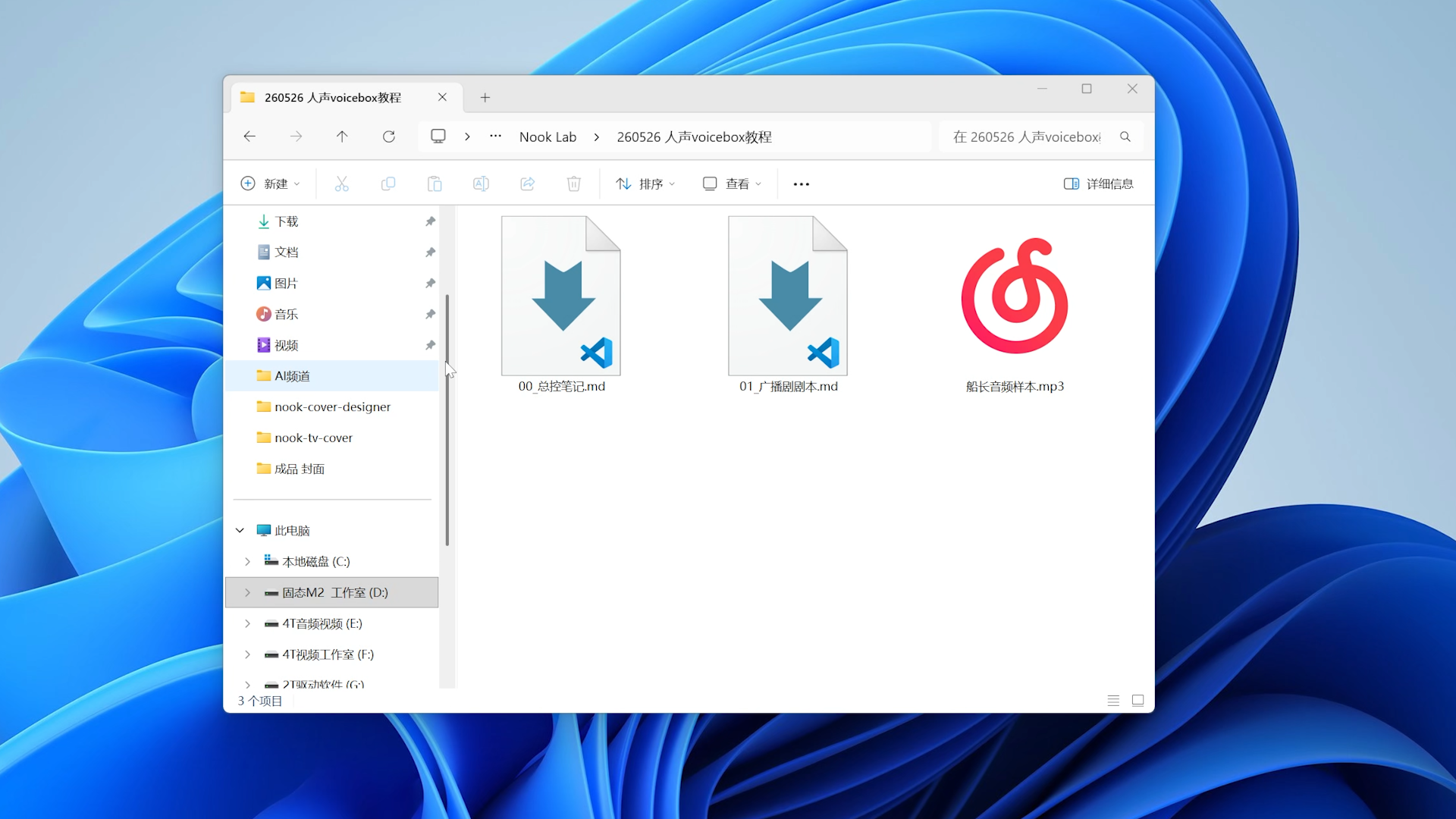Image resolution: width=1456 pixels, height=819 pixels.
Task: Unpin 文档 from quick access
Action: [430, 253]
